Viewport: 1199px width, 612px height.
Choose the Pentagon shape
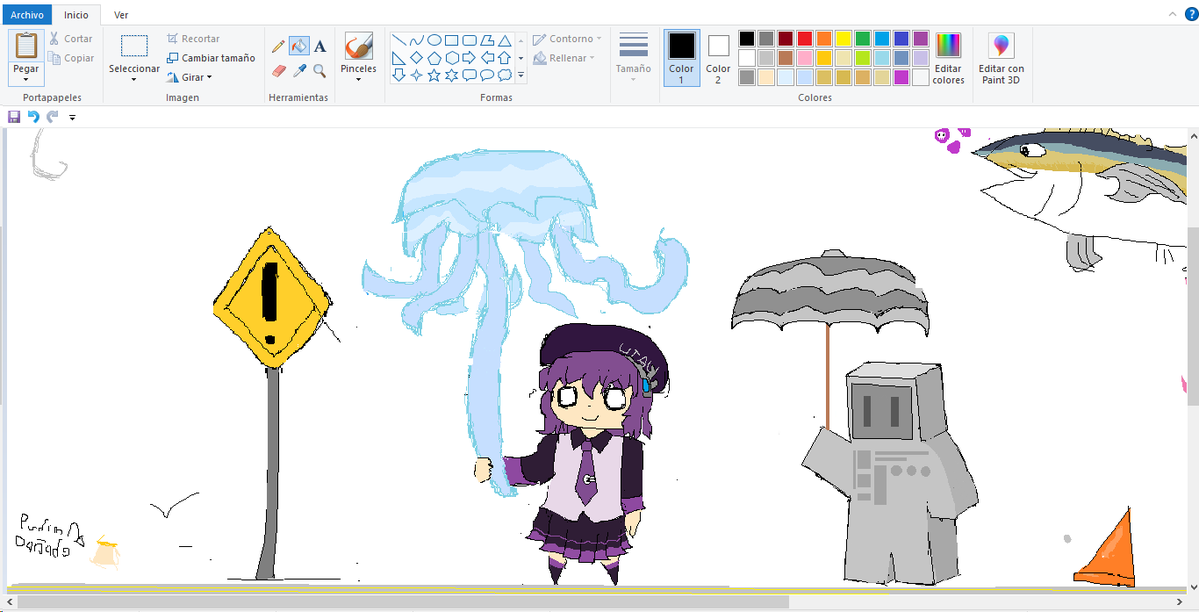click(434, 57)
